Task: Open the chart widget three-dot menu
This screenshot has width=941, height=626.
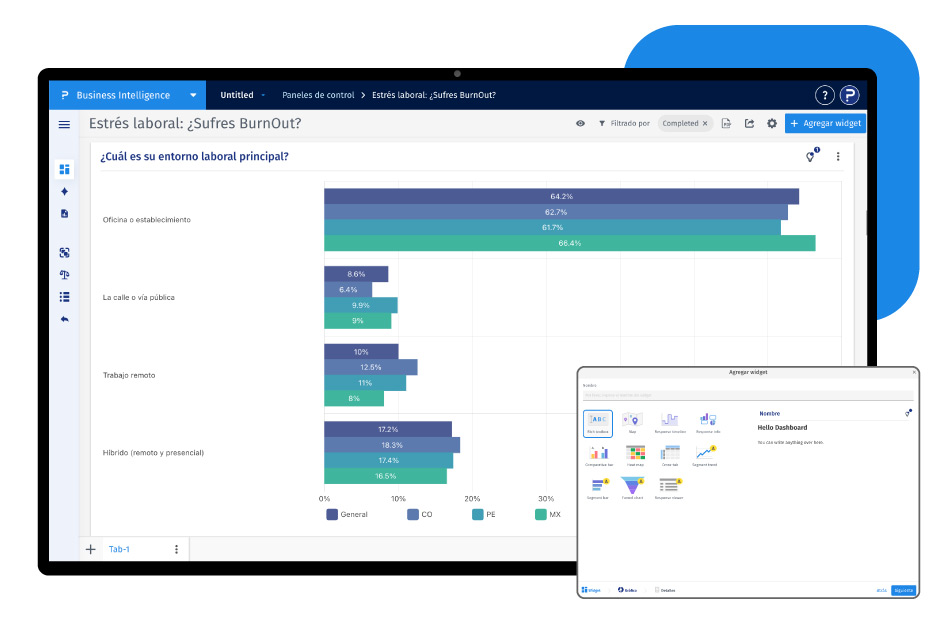Action: click(x=838, y=157)
